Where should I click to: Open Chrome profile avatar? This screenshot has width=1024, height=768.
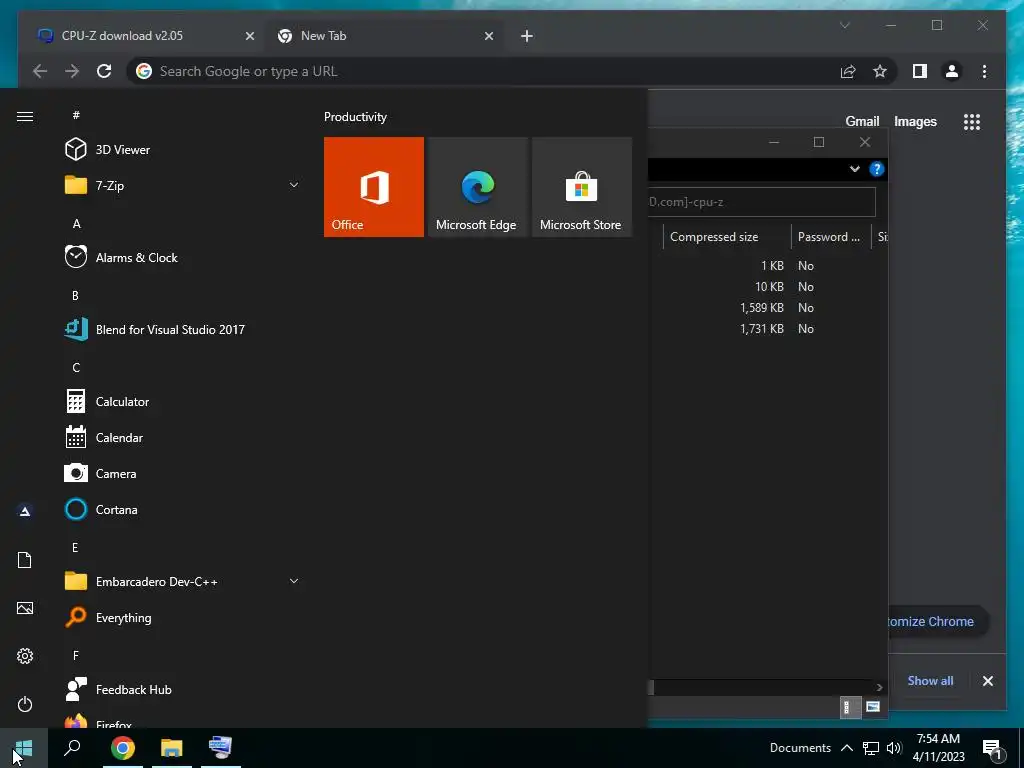(952, 71)
